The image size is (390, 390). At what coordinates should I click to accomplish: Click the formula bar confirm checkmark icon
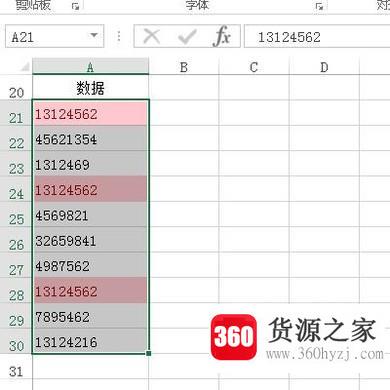187,36
